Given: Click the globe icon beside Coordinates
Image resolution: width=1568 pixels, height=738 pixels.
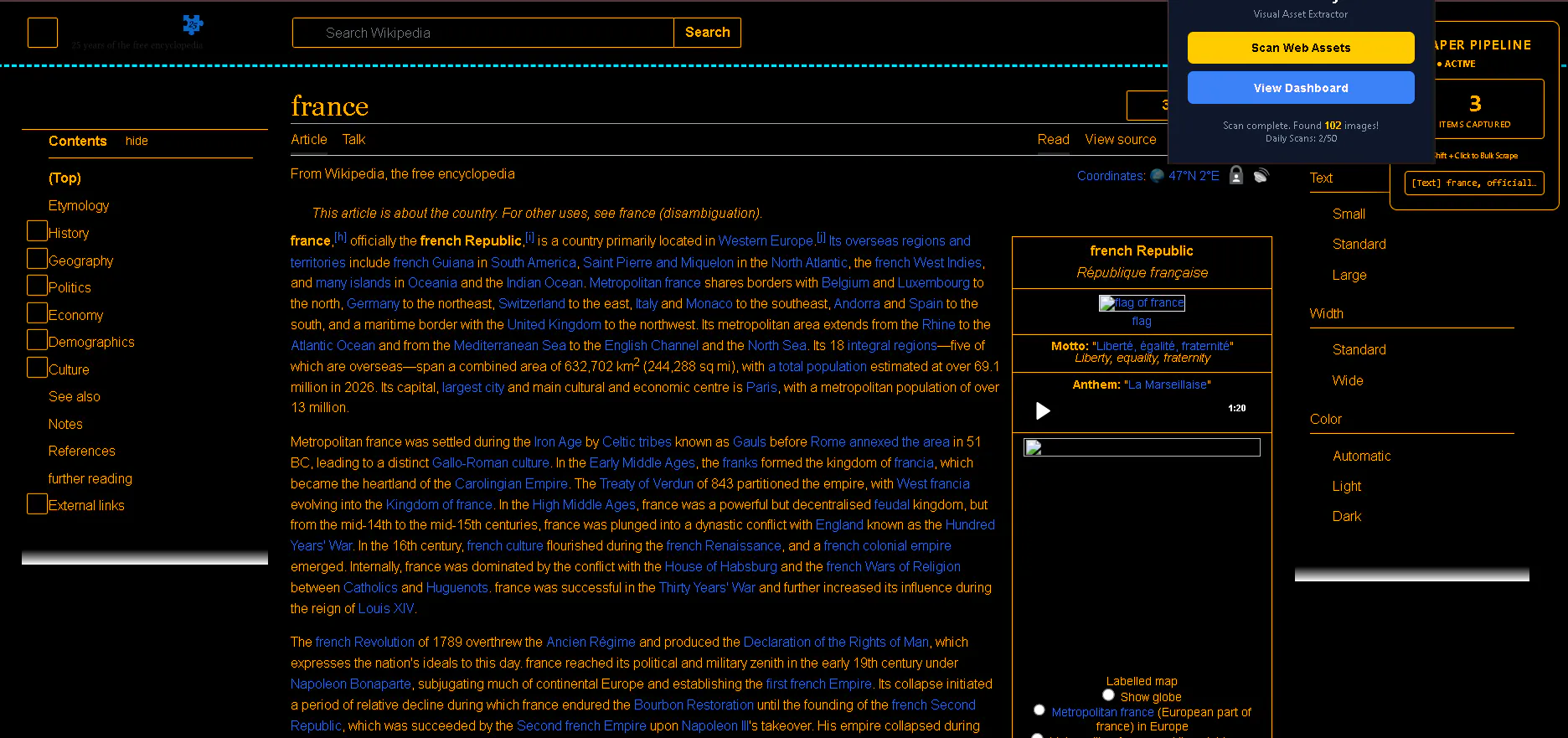Looking at the screenshot, I should (1158, 176).
